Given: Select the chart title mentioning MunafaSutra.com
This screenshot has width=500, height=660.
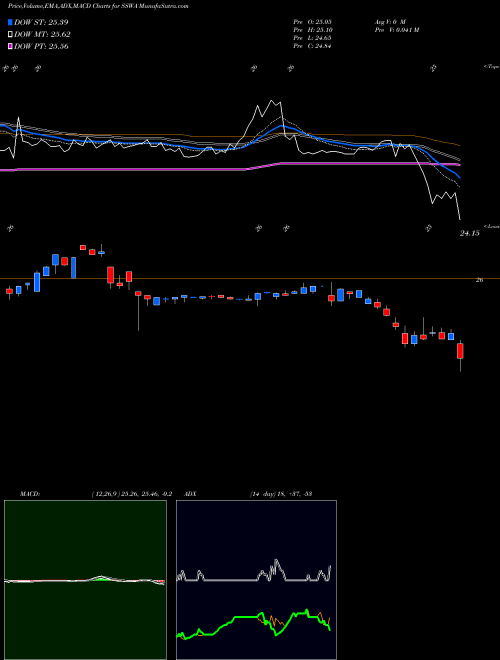Looking at the screenshot, I should (98, 6).
